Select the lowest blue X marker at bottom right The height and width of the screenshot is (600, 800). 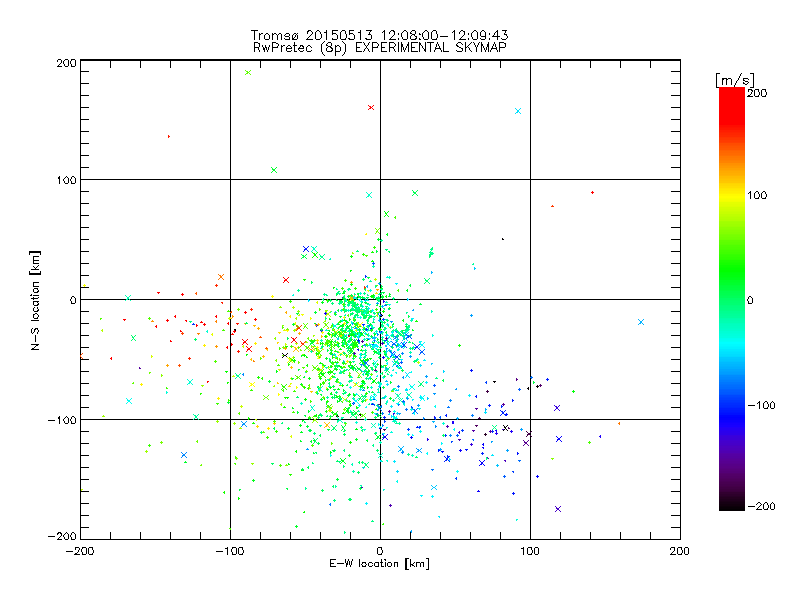(x=557, y=508)
